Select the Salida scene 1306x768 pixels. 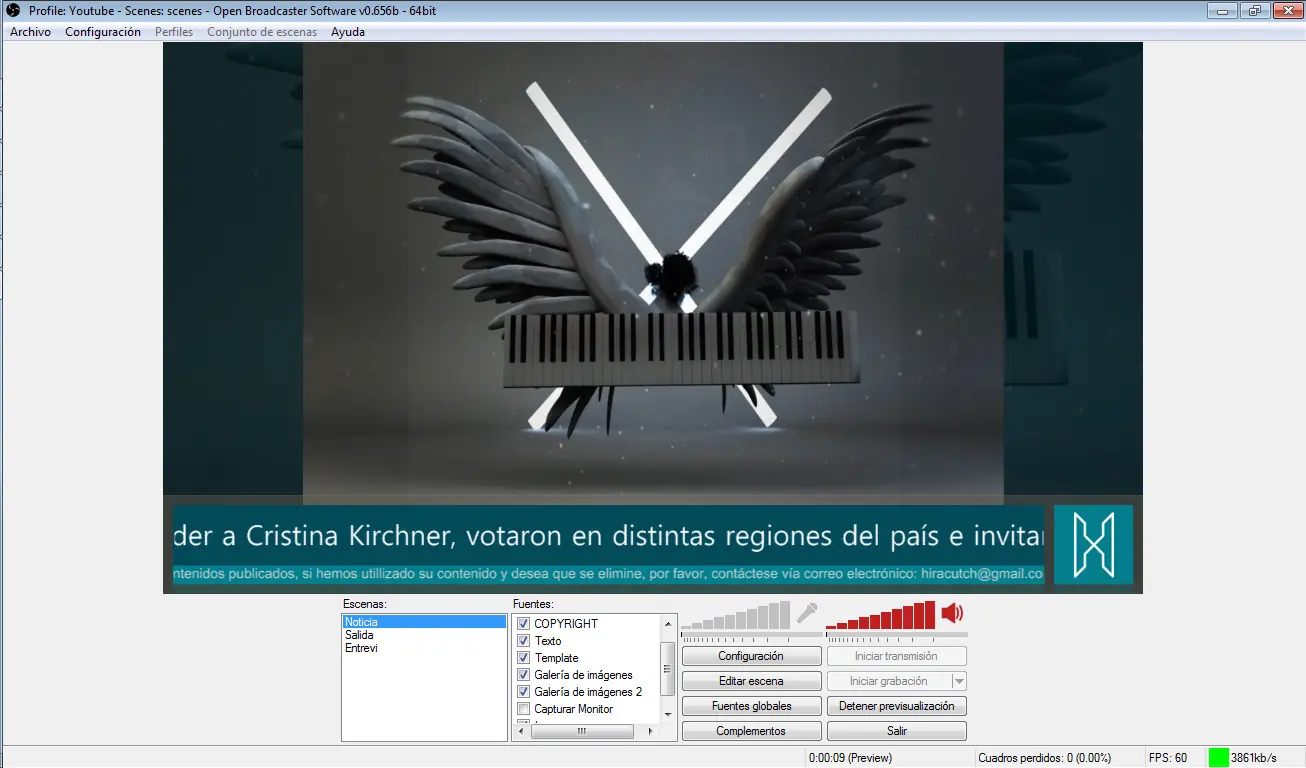point(424,635)
